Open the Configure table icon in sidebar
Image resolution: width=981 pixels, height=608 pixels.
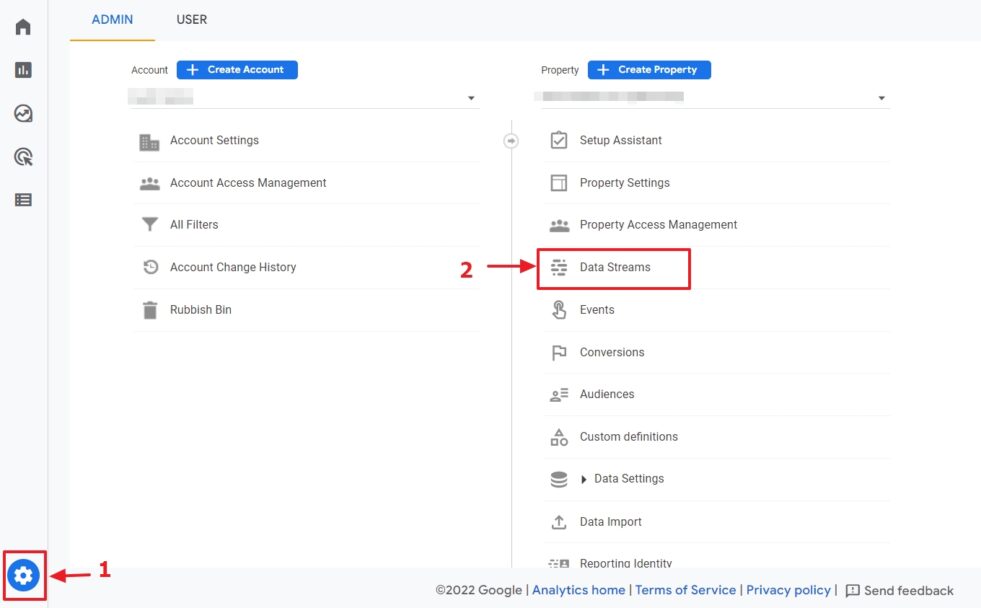pyautogui.click(x=23, y=200)
